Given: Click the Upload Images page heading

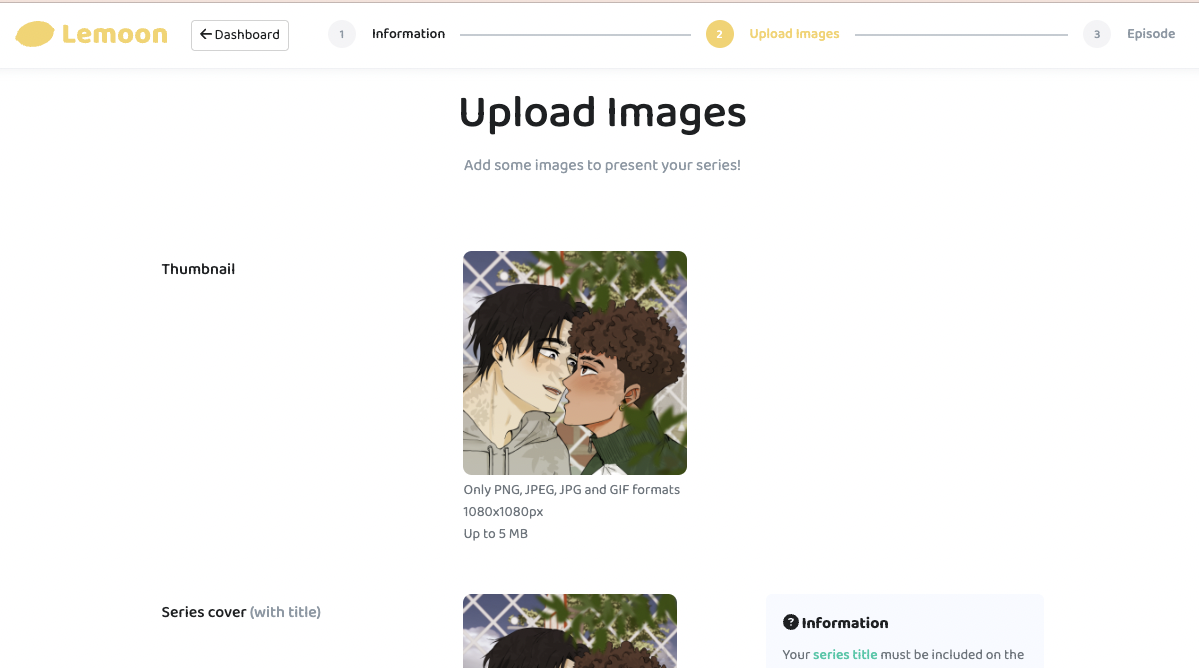Looking at the screenshot, I should tap(602, 113).
